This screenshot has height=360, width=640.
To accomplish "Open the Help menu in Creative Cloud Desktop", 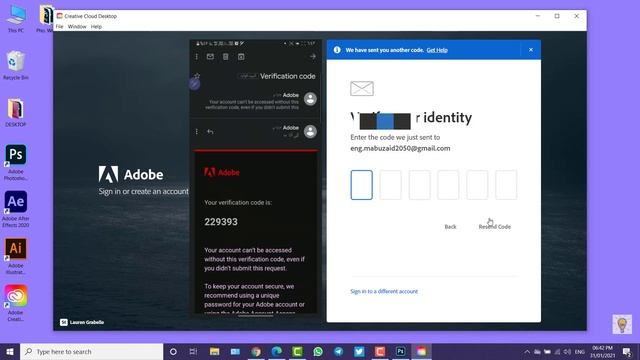I will 96,27.
